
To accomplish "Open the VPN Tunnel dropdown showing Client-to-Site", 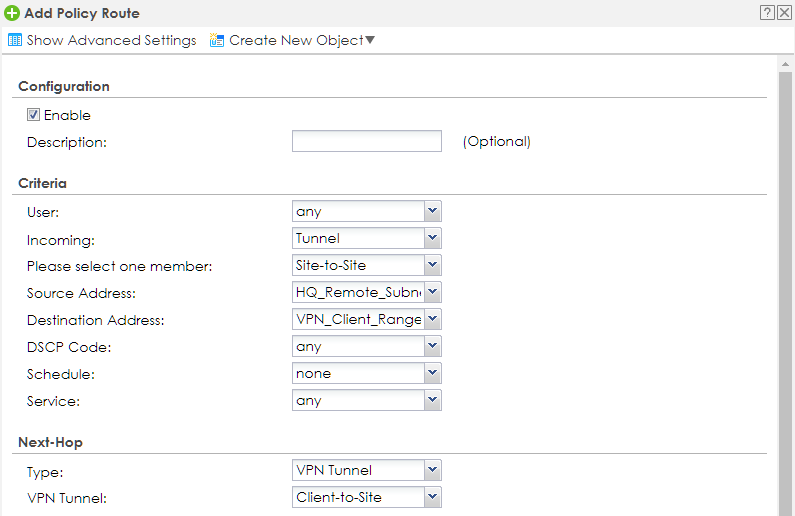I will pyautogui.click(x=366, y=497).
